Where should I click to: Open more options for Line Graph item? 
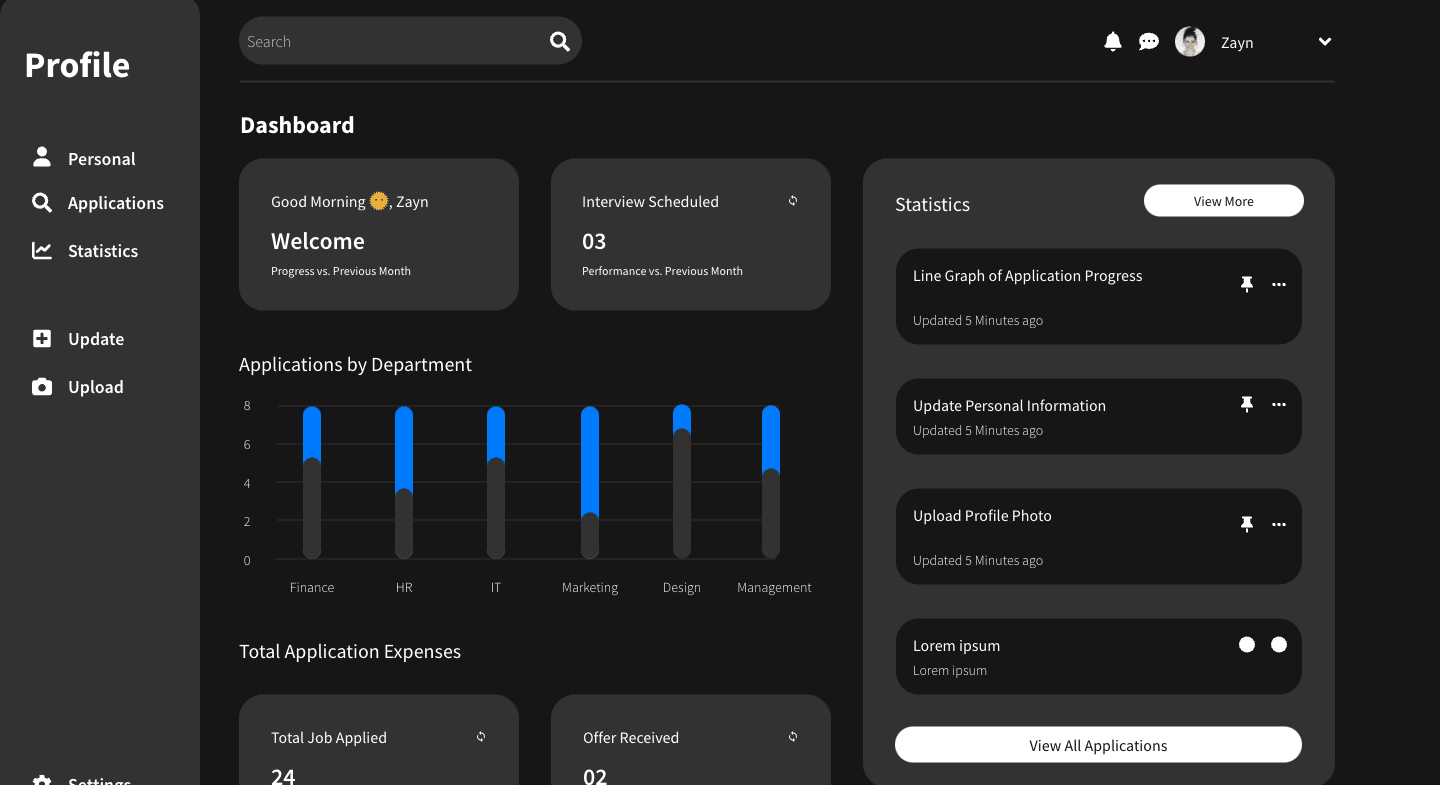pos(1279,285)
